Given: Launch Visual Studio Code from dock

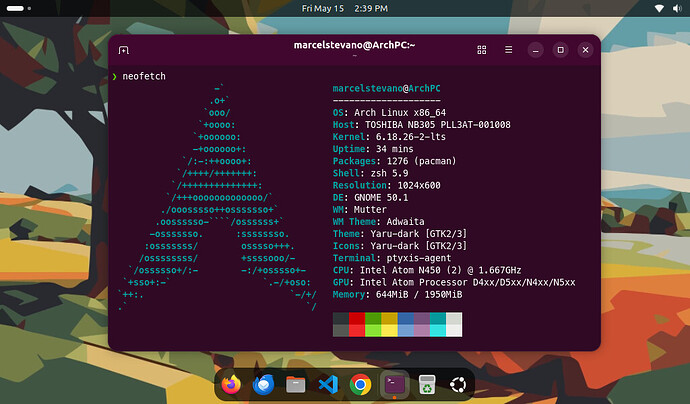Looking at the screenshot, I should pyautogui.click(x=328, y=385).
